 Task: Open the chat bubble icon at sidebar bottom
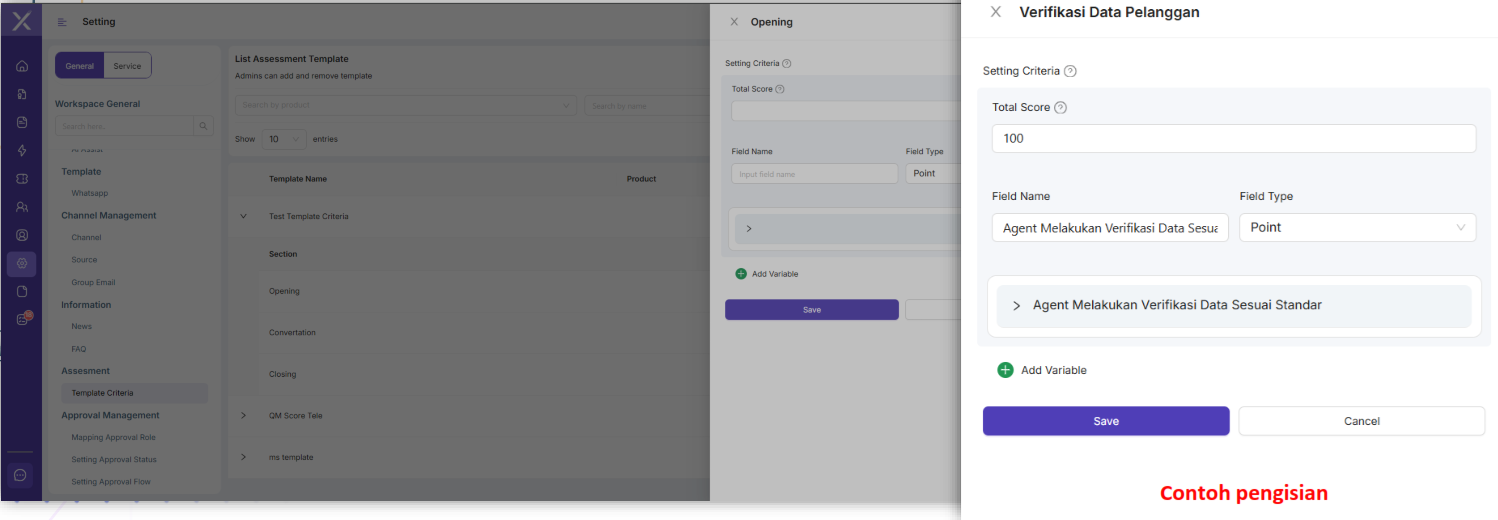pyautogui.click(x=22, y=475)
